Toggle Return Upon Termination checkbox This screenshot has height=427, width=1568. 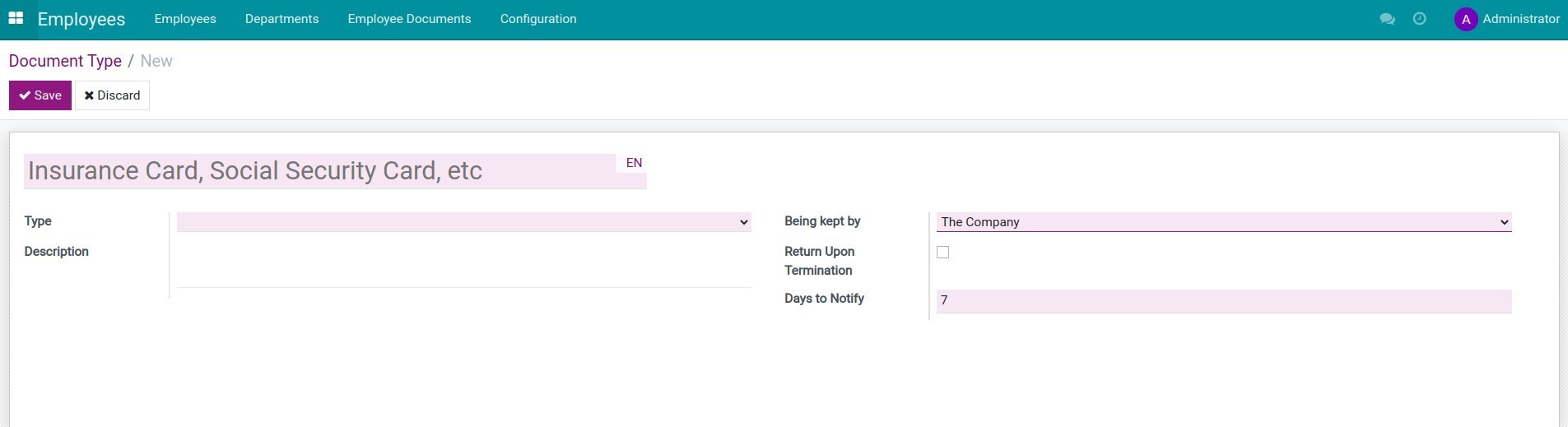(x=943, y=253)
